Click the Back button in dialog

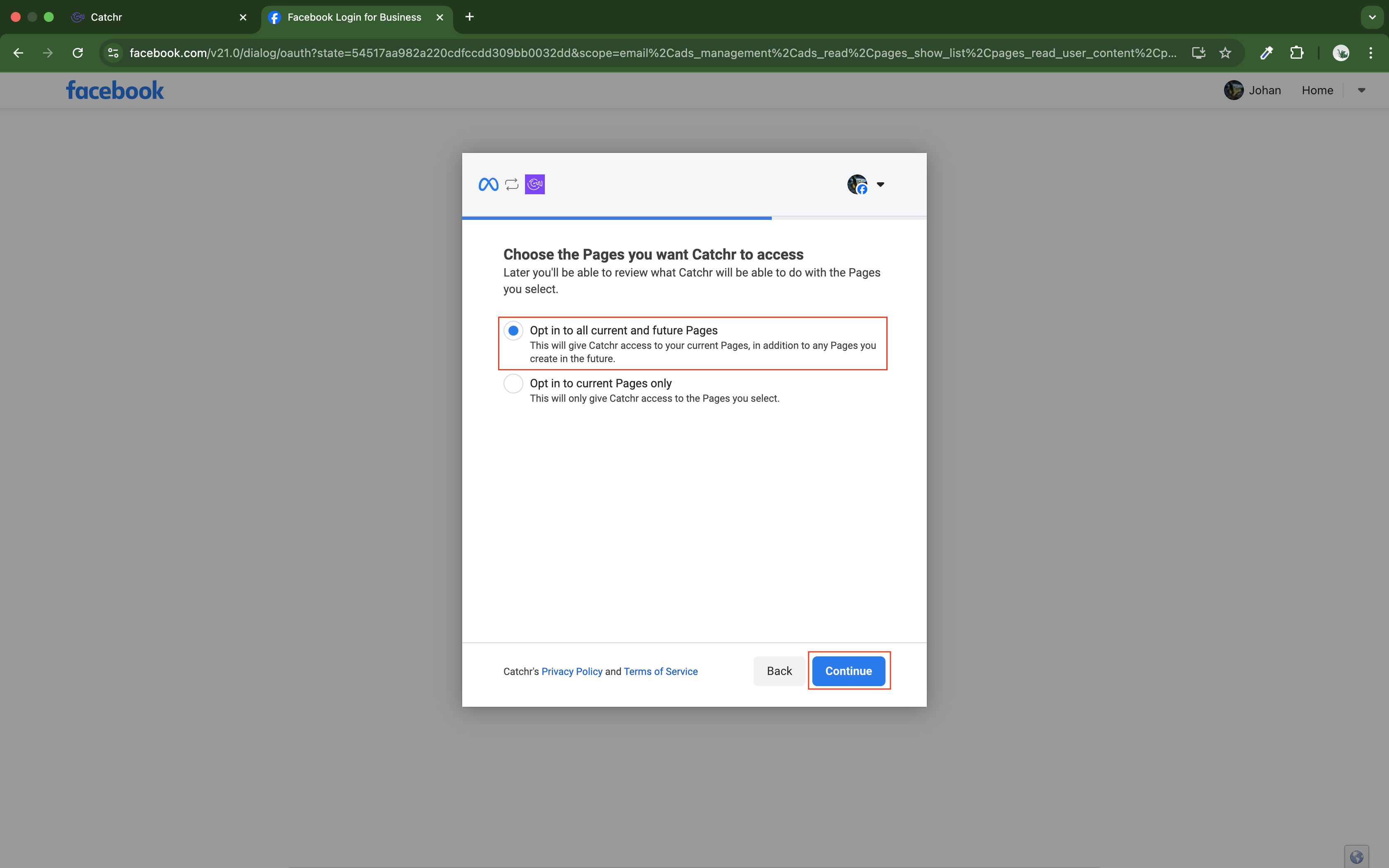(x=779, y=670)
